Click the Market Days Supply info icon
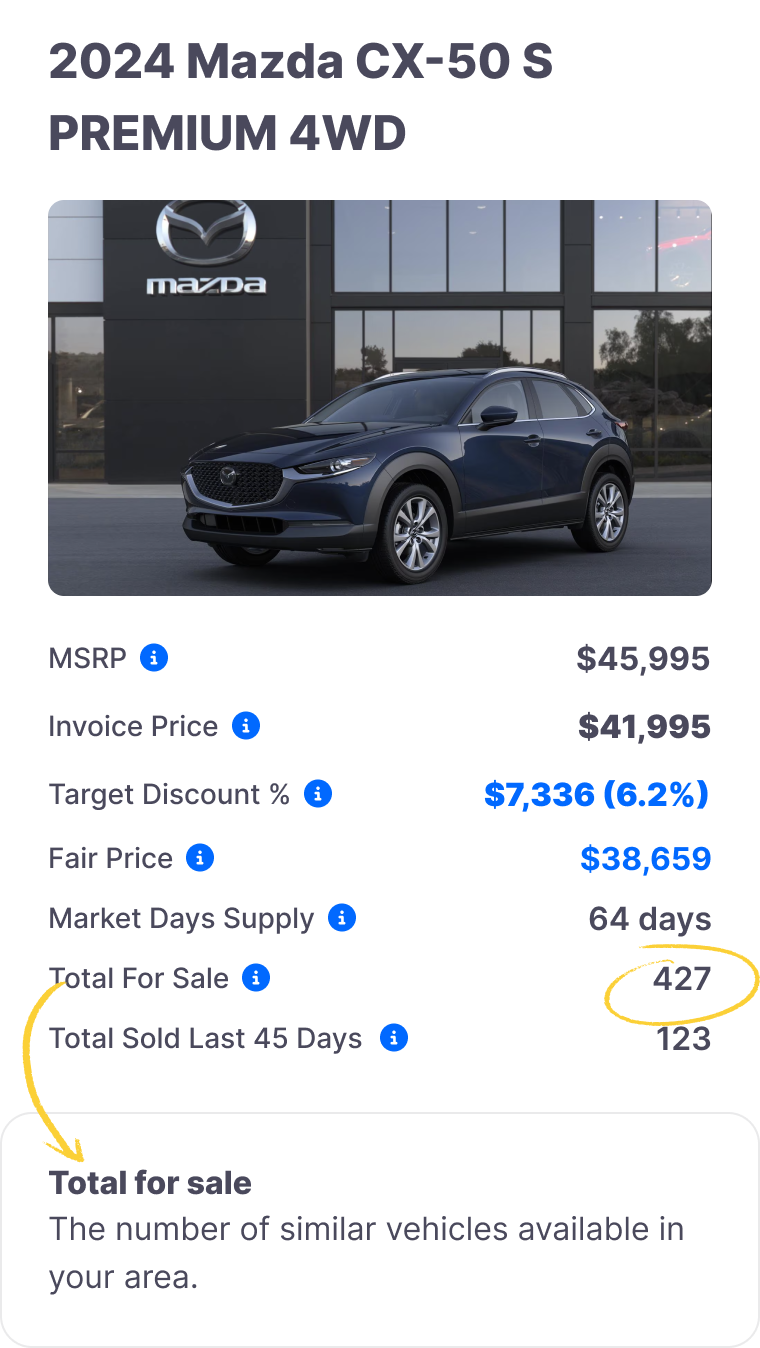The image size is (760, 1348). click(x=342, y=918)
